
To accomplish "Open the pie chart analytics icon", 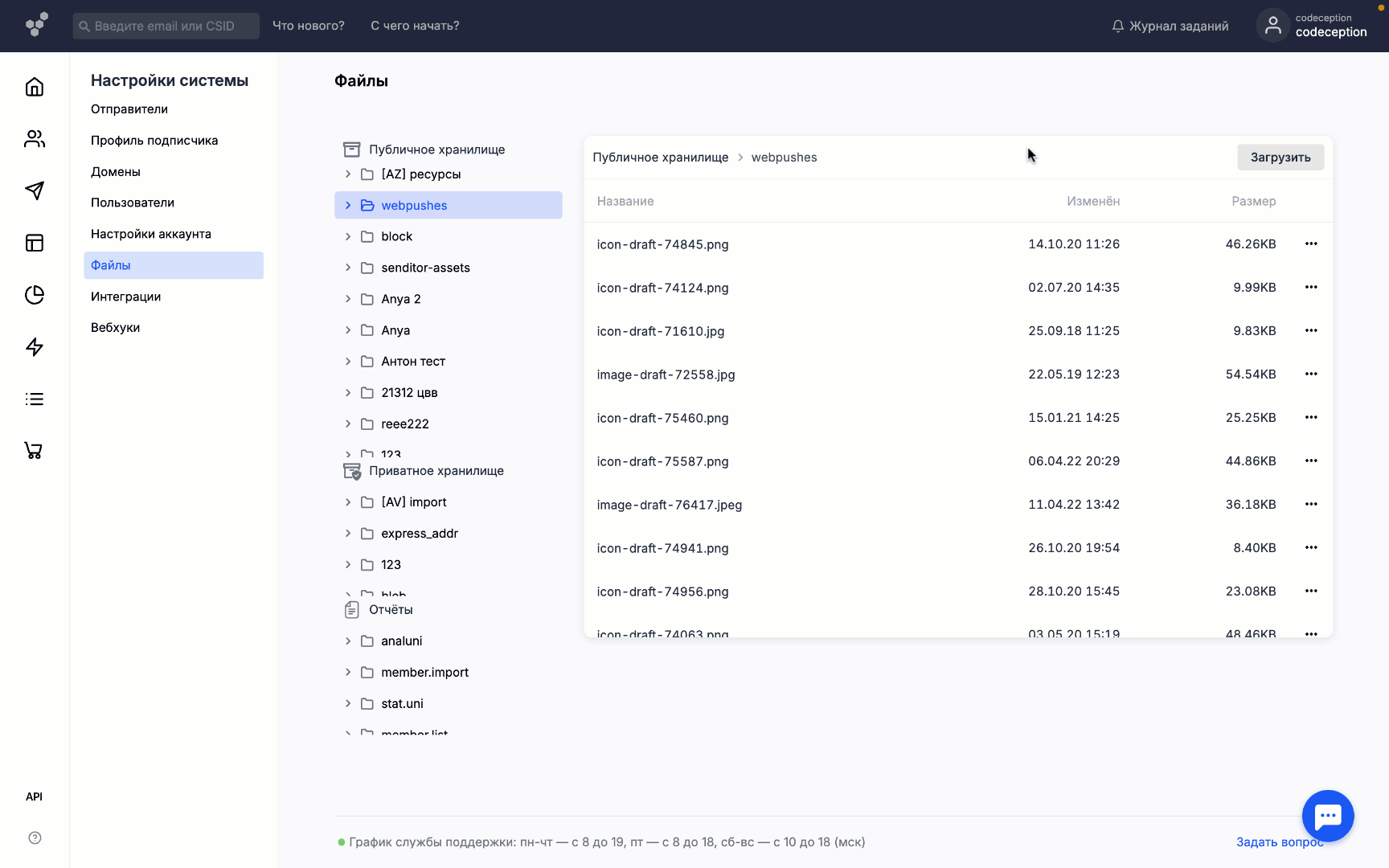I will click(35, 295).
